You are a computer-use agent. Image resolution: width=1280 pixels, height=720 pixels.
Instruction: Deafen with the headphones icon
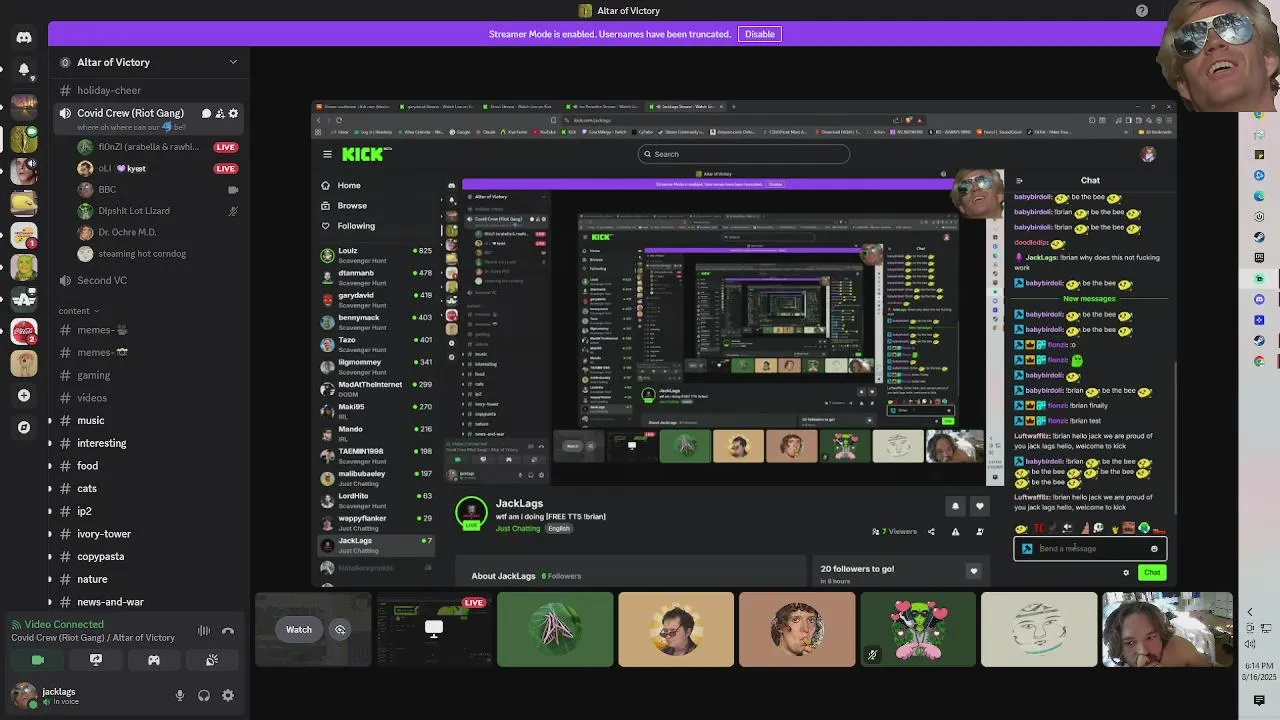tap(204, 695)
